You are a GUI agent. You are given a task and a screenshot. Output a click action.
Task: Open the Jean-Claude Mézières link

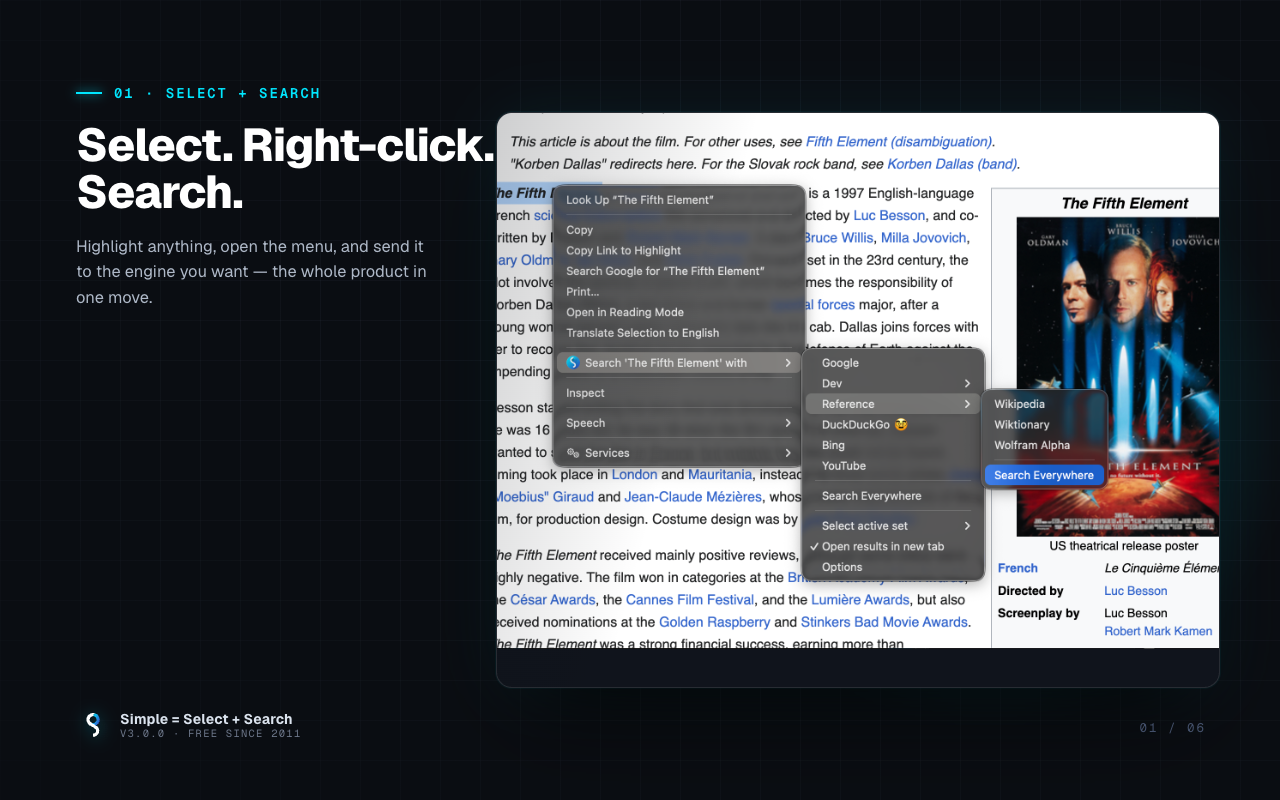coord(693,497)
